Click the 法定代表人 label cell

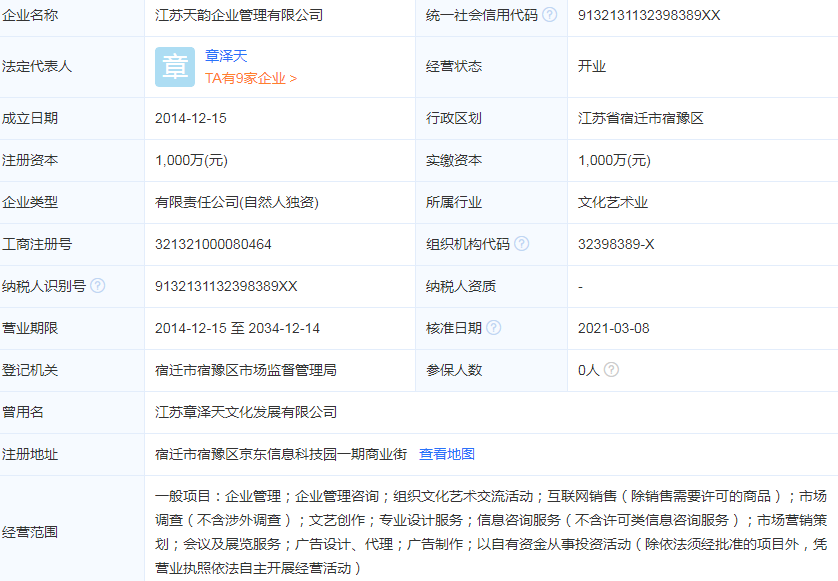(72, 66)
